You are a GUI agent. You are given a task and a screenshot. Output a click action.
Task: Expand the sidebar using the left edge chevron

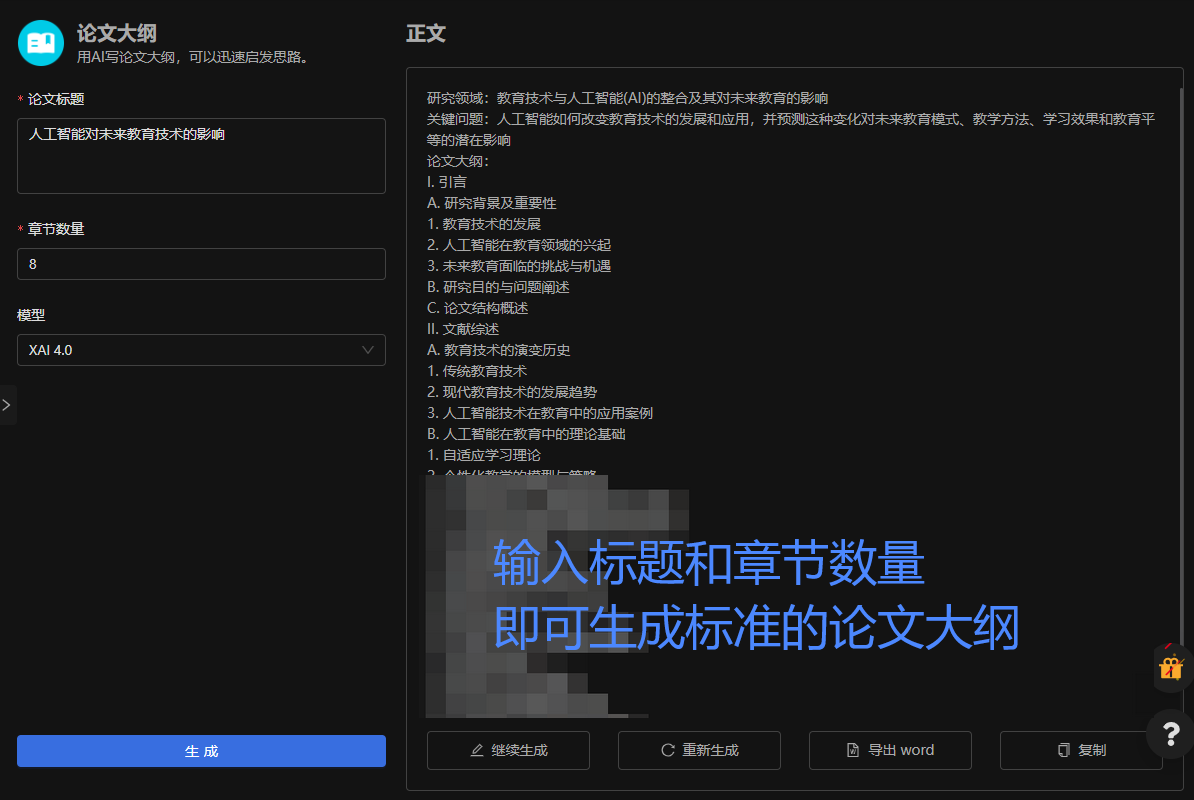click(x=8, y=405)
